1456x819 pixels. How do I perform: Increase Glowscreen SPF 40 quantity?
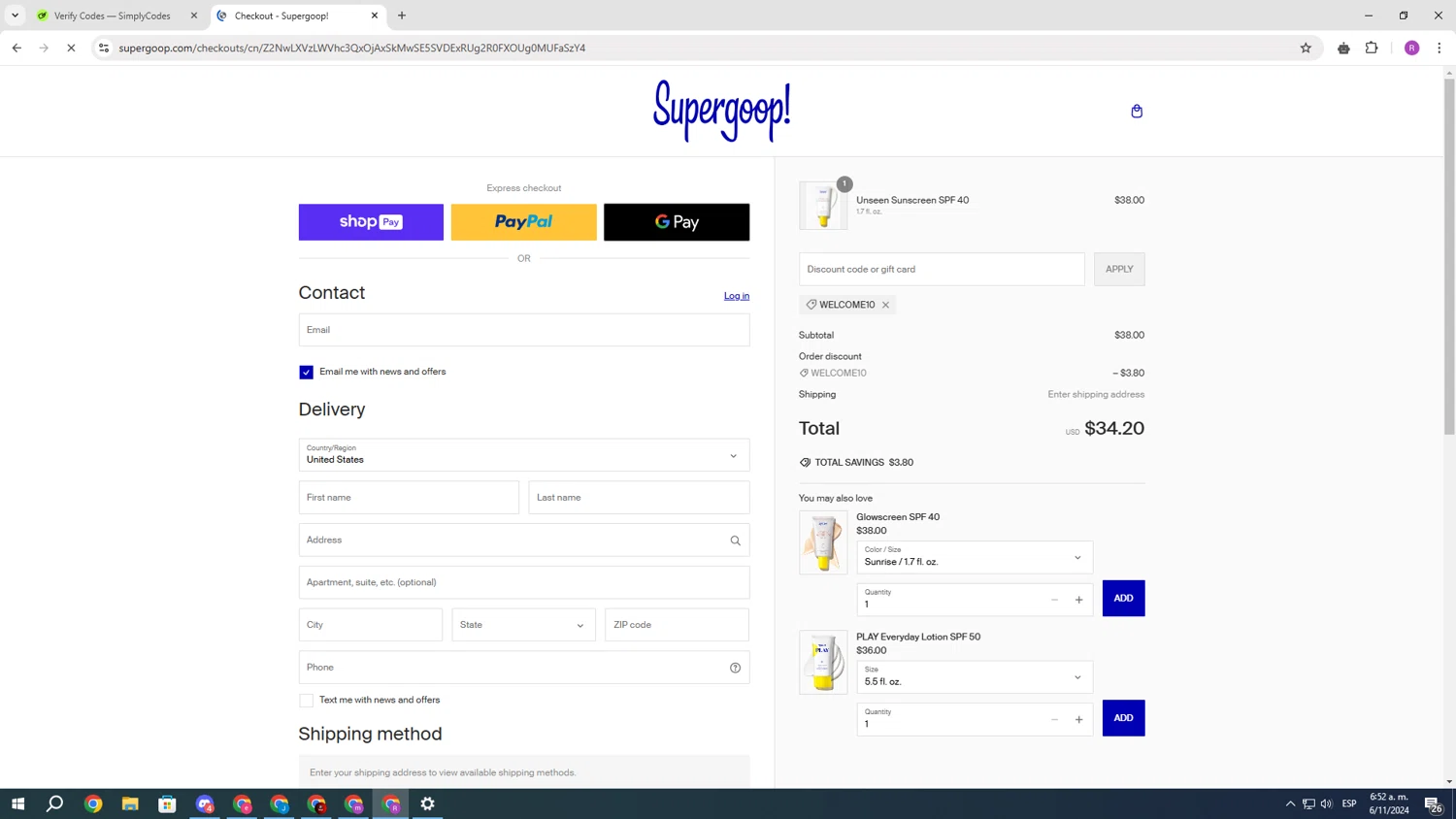[1078, 600]
